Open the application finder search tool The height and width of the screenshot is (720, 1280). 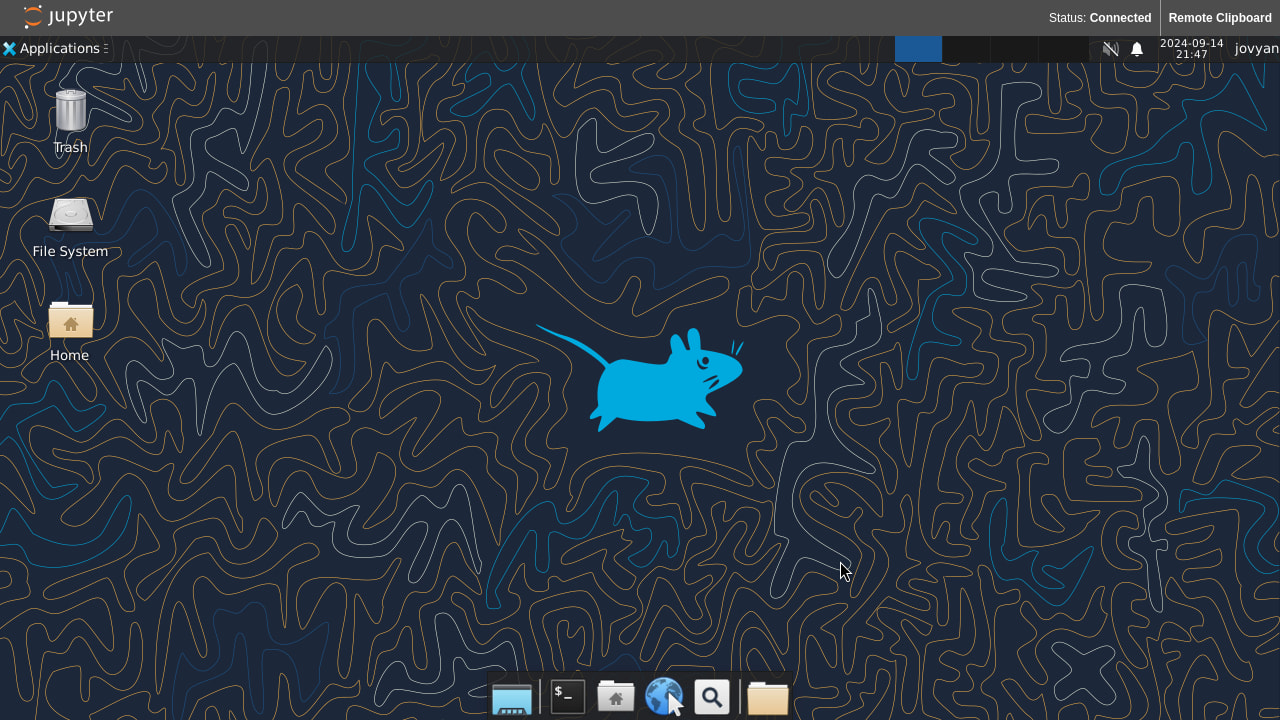tap(712, 696)
